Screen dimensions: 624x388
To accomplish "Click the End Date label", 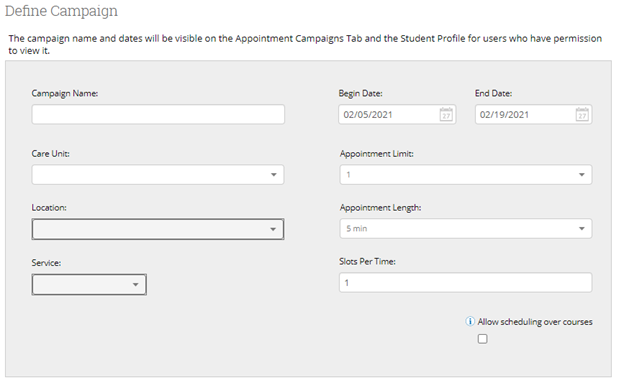I will tap(493, 93).
